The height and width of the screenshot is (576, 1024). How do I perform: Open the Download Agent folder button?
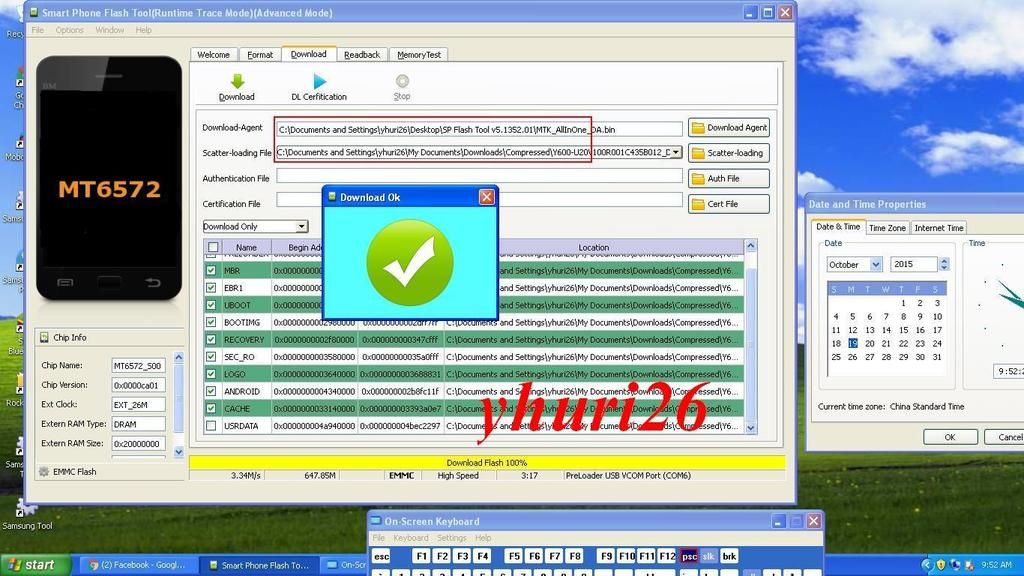(x=728, y=128)
